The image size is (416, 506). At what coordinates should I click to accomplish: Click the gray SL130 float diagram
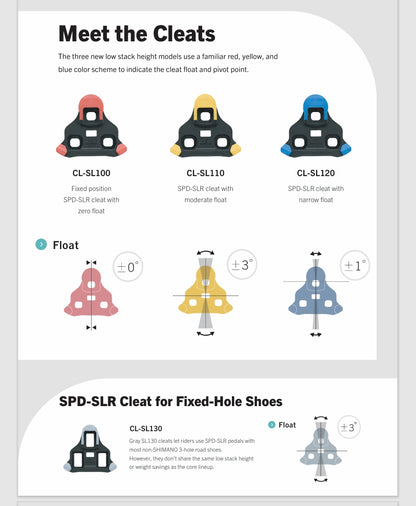(321, 449)
